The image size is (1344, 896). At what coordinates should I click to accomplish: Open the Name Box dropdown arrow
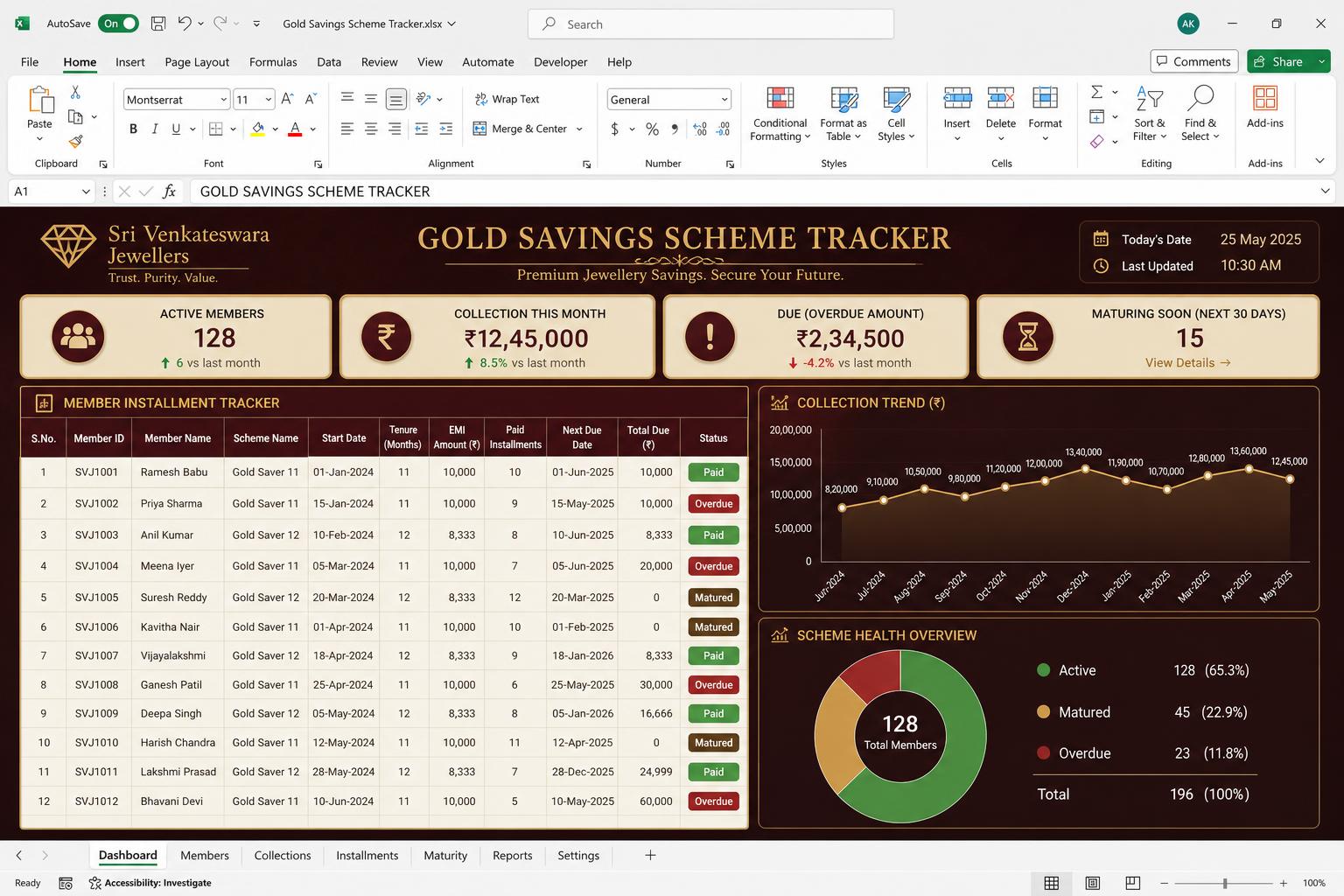point(86,191)
